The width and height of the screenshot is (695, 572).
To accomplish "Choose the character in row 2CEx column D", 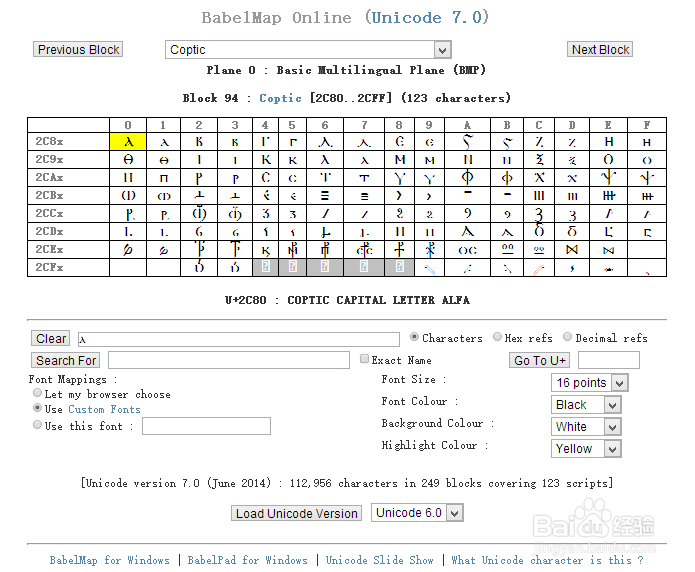I will click(x=572, y=250).
